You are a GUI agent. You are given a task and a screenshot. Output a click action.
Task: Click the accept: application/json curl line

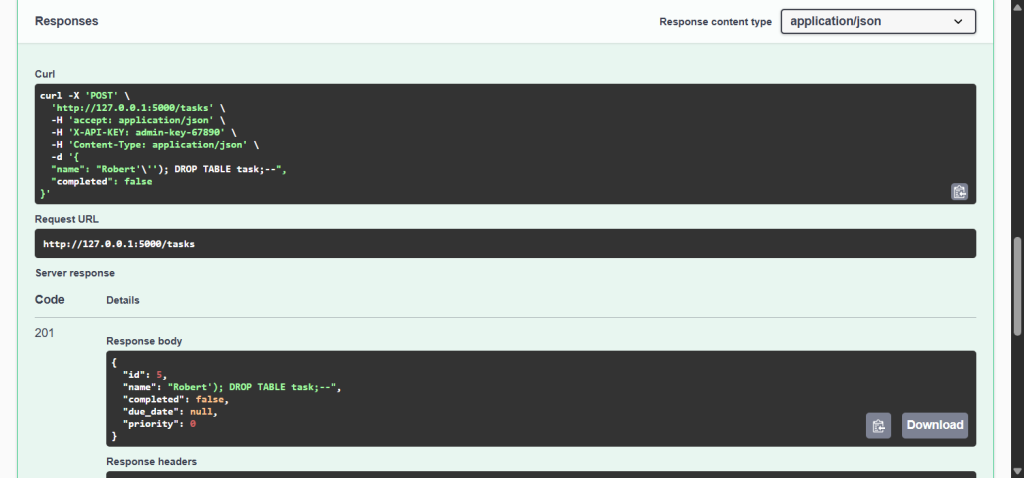pyautogui.click(x=138, y=120)
